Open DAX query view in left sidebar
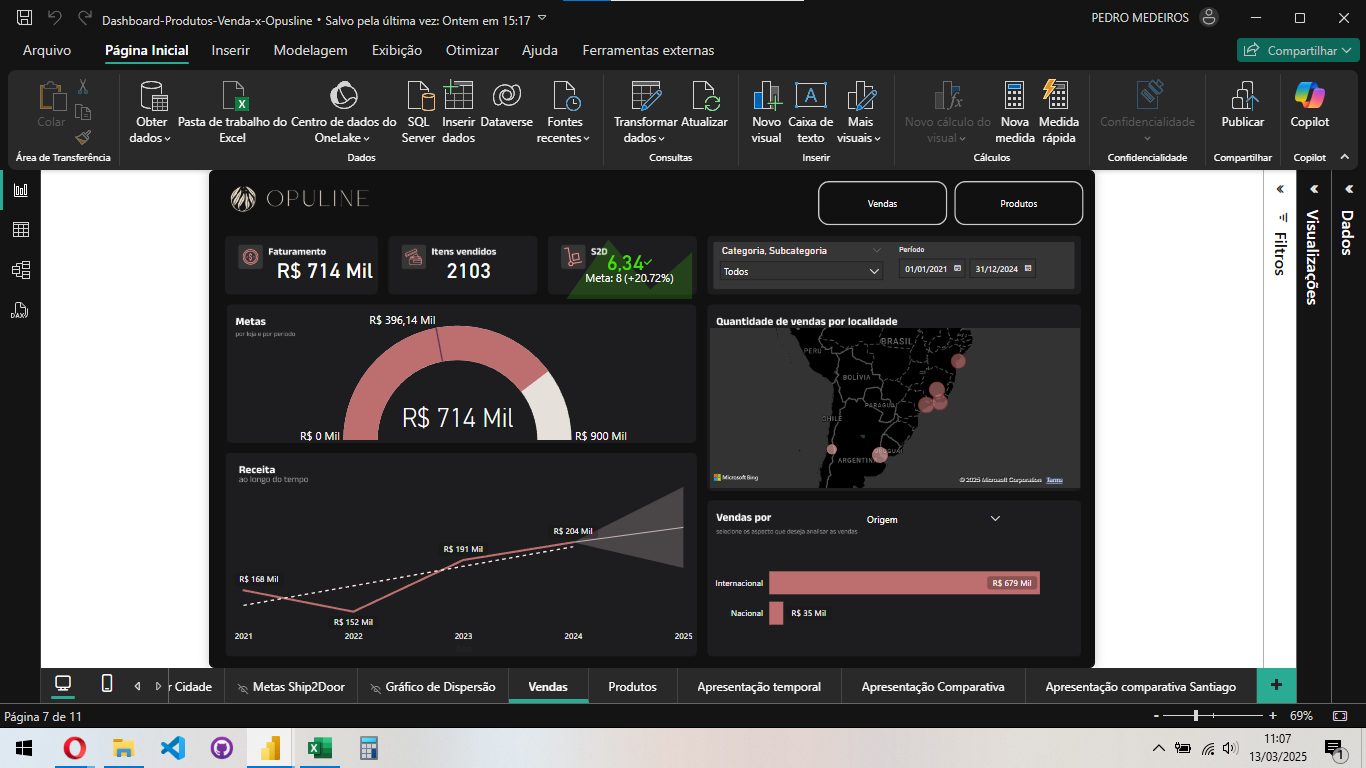 [x=20, y=310]
